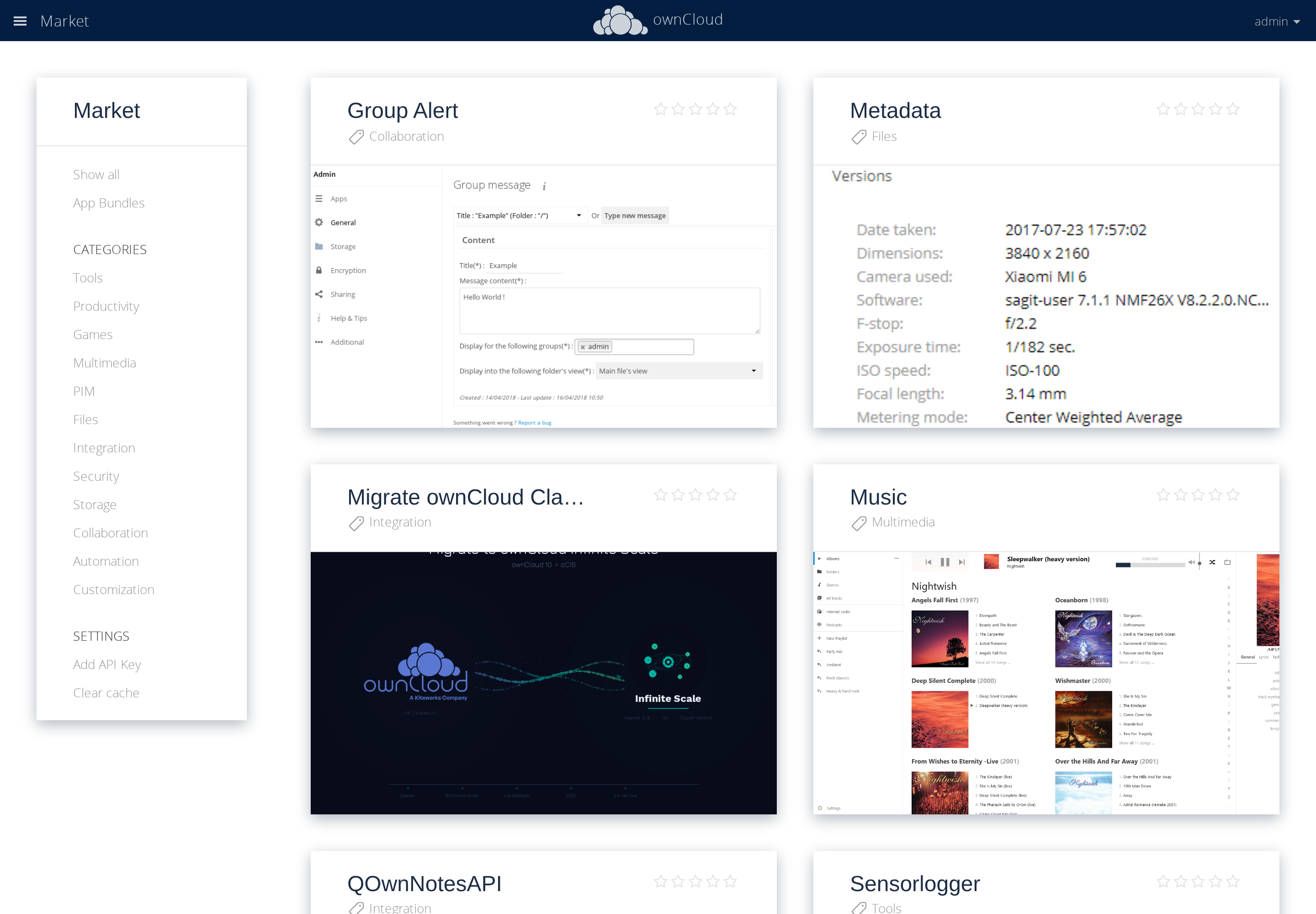
Task: Filter by Automation category
Action: (x=106, y=561)
